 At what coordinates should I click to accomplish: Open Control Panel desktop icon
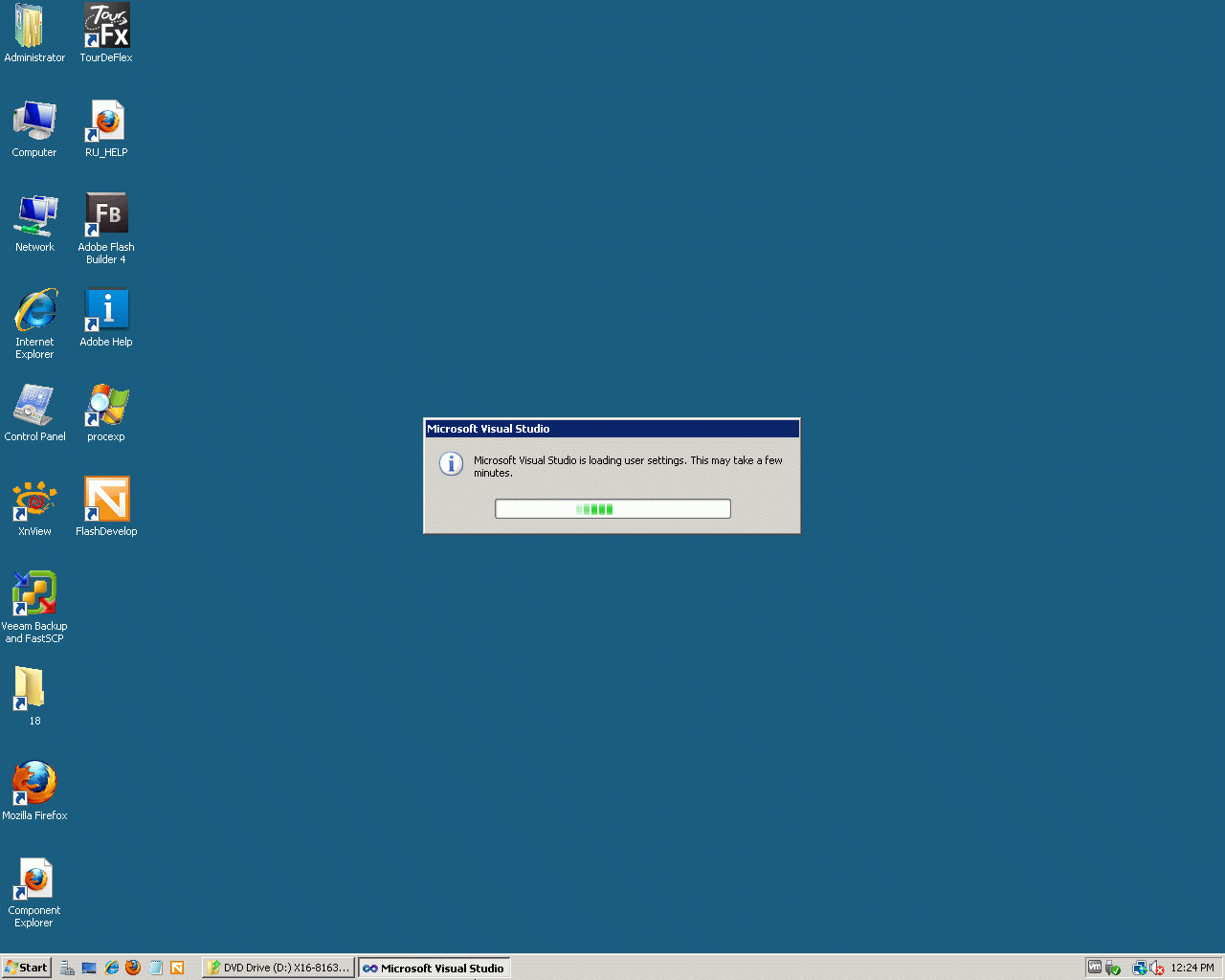pos(34,412)
